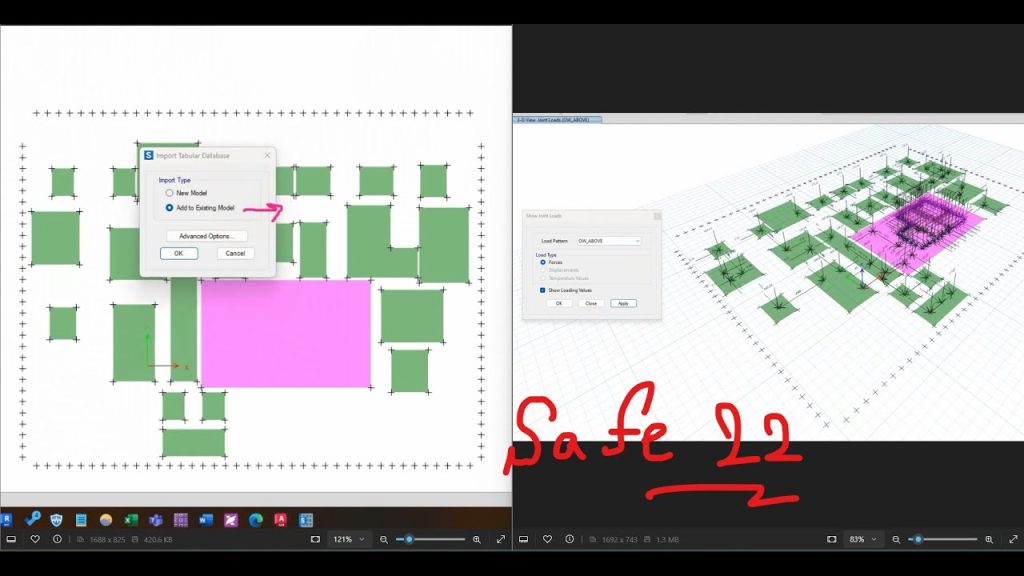The image size is (1024, 576).
Task: Click fit-to-window in the left photo viewer
Action: point(315,539)
